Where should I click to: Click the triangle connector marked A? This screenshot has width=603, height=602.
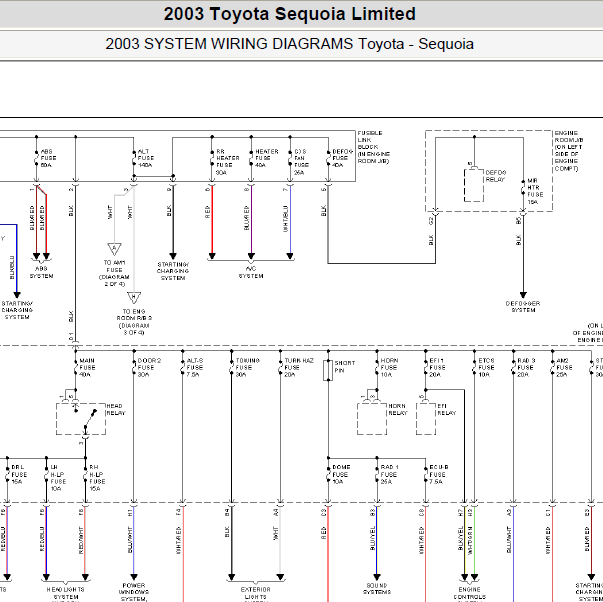click(114, 248)
